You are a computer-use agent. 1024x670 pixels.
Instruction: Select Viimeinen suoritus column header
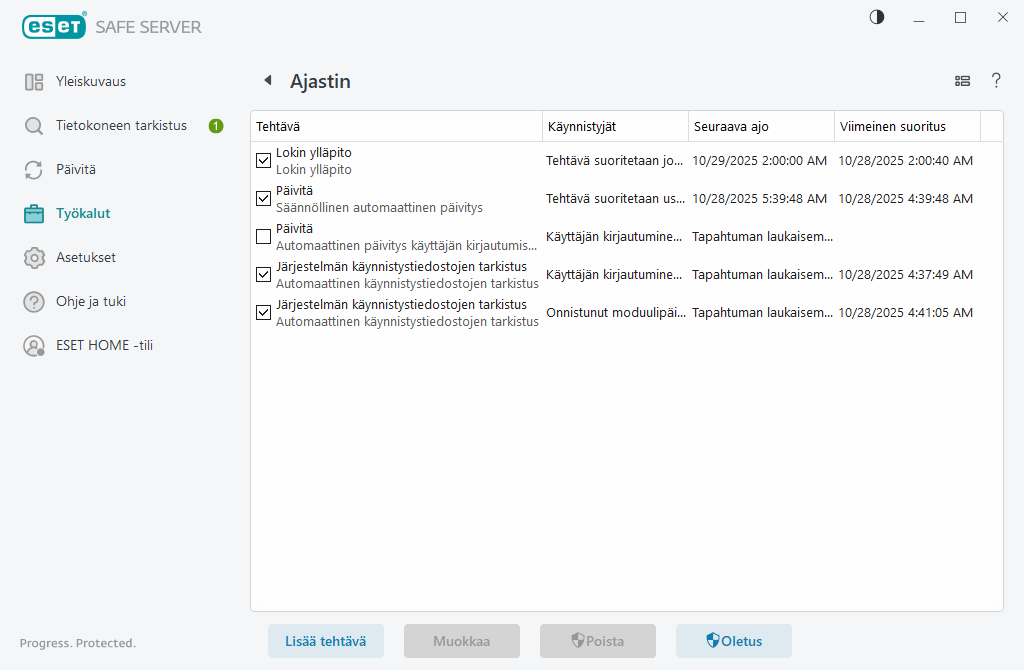906,127
